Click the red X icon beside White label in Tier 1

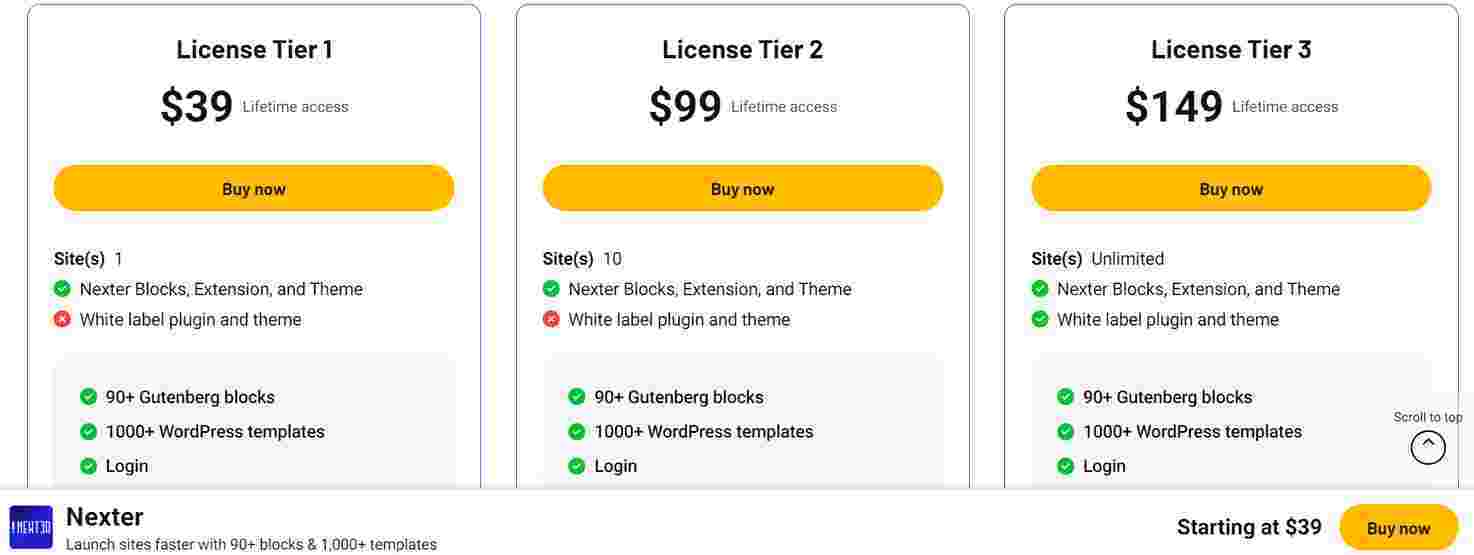(x=62, y=319)
